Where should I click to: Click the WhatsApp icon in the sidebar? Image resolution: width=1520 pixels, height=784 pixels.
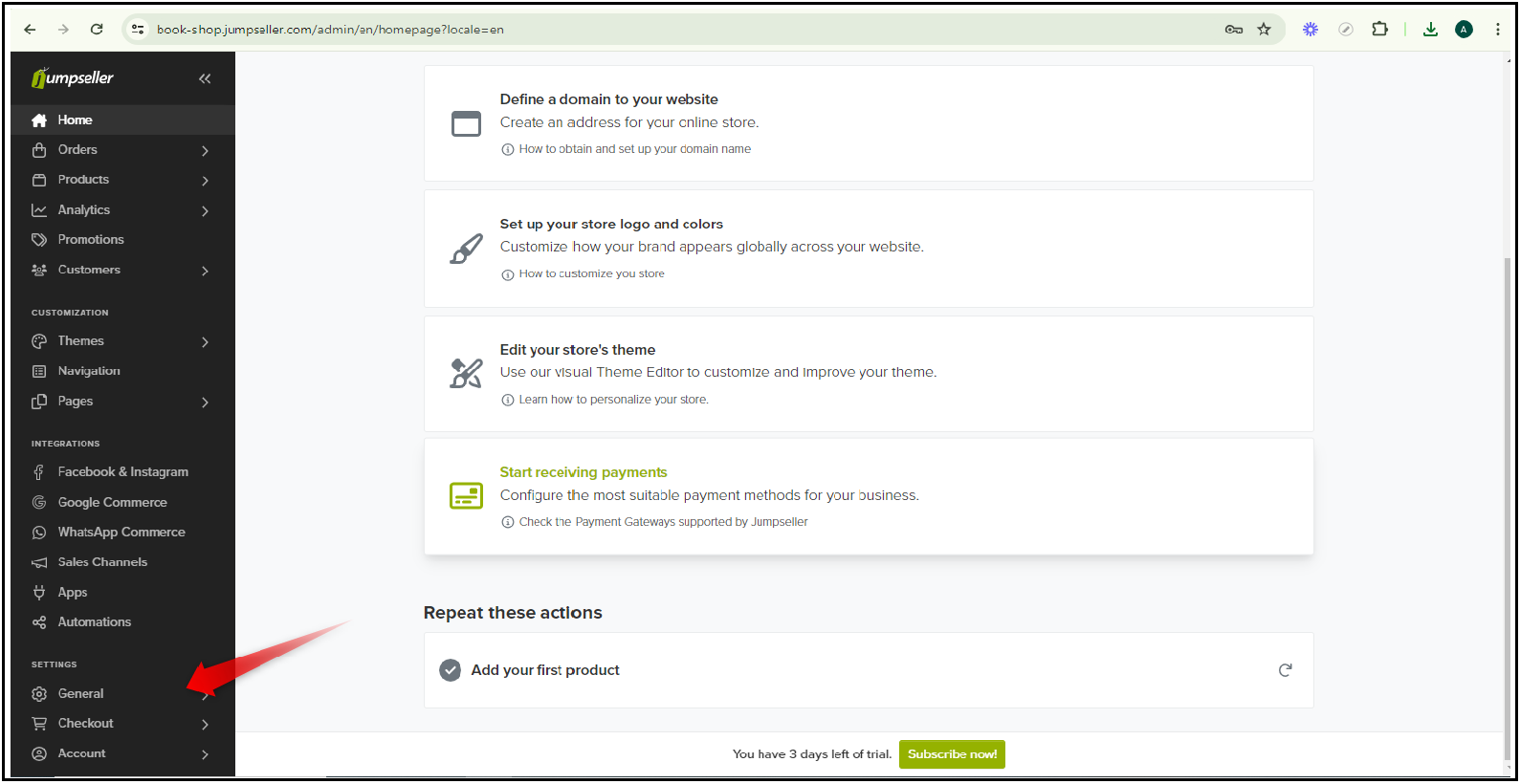39,533
